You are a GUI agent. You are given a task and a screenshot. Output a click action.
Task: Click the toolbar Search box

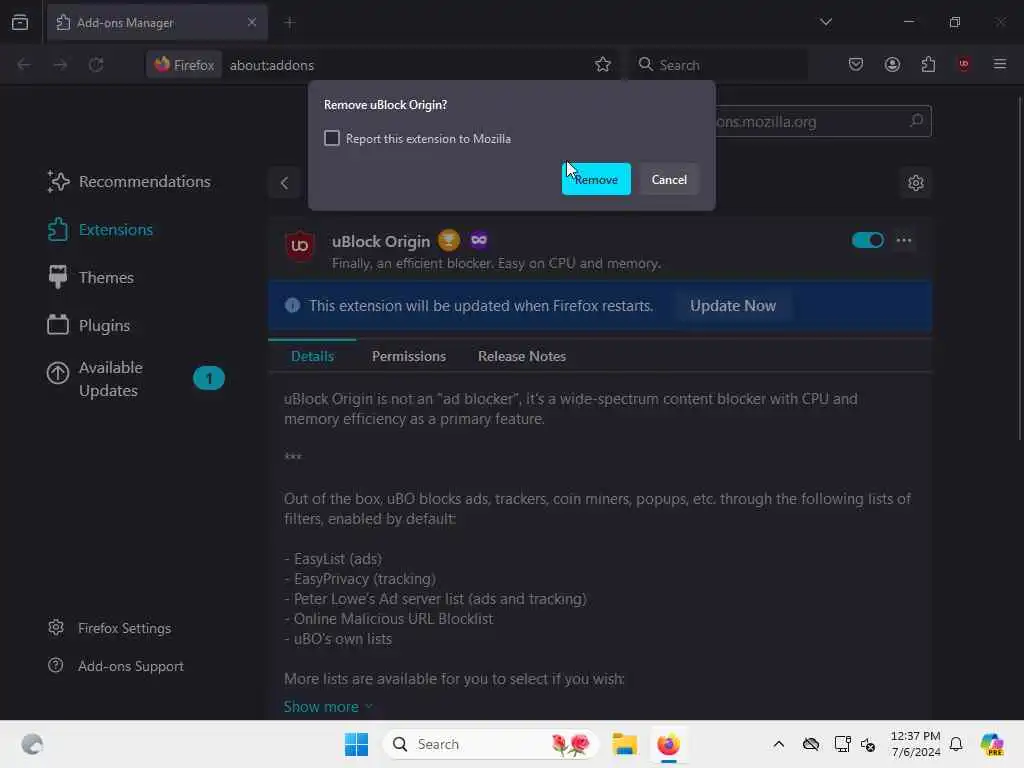pyautogui.click(x=718, y=65)
